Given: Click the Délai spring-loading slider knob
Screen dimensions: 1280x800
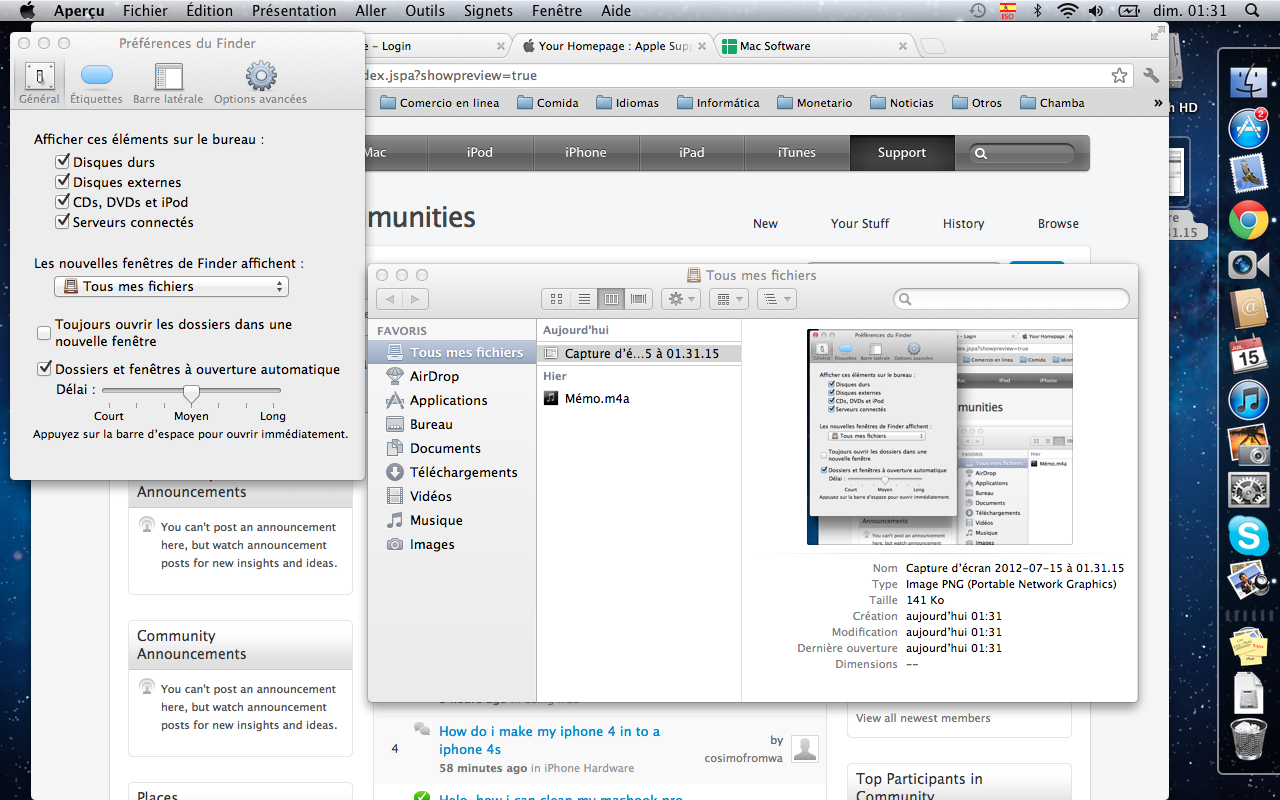Looking at the screenshot, I should pyautogui.click(x=191, y=392).
